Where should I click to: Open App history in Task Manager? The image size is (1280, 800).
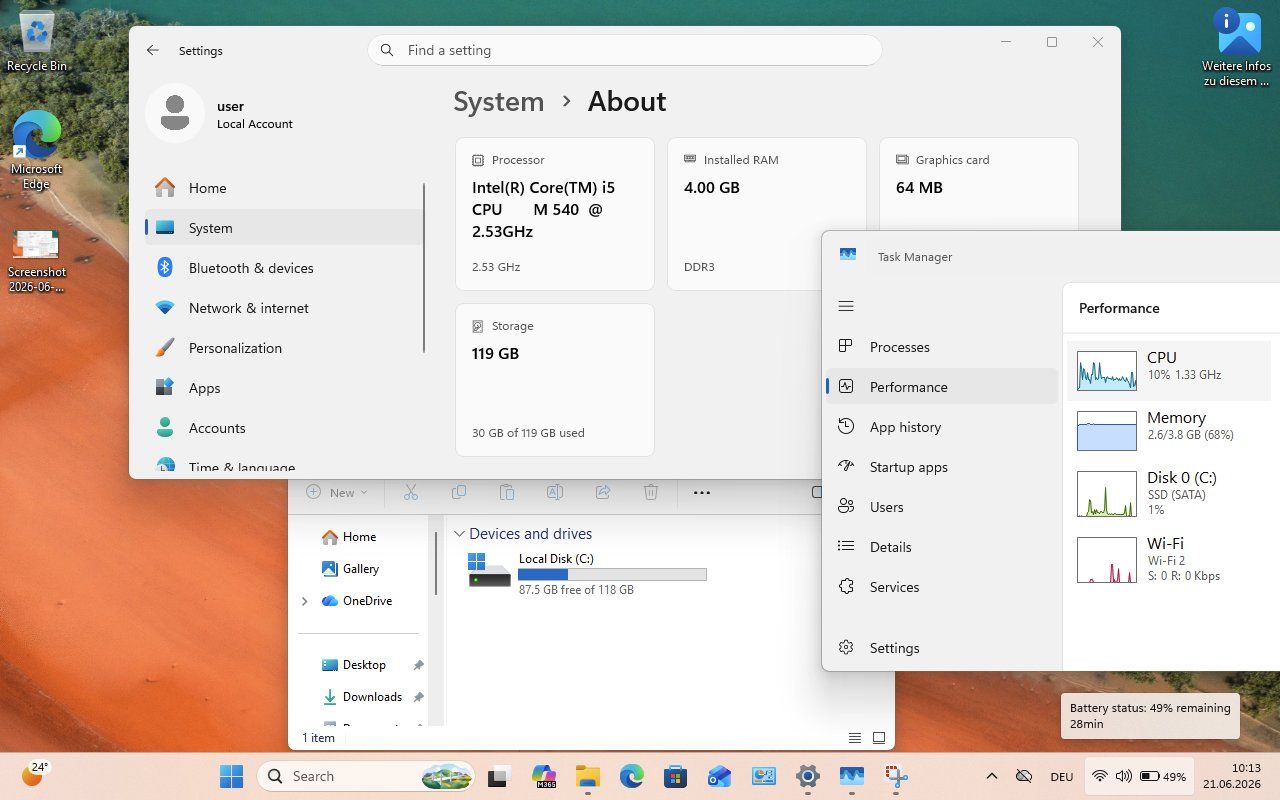[x=942, y=427]
